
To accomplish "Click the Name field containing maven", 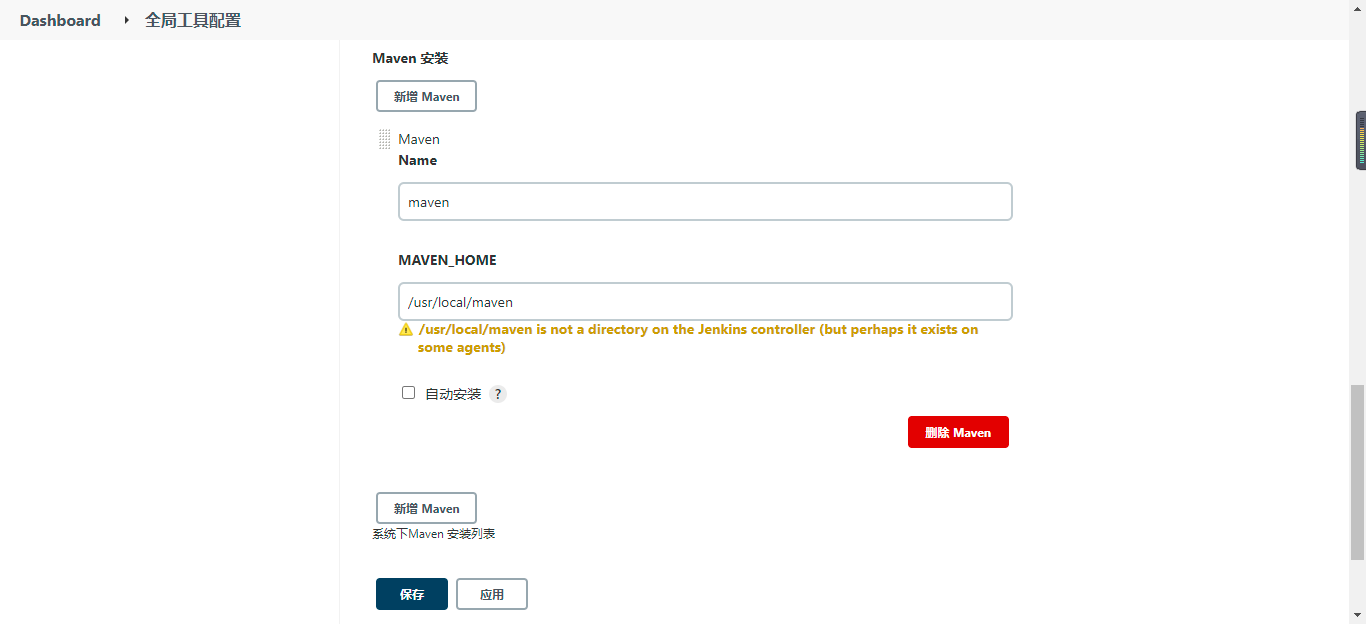I will [705, 201].
